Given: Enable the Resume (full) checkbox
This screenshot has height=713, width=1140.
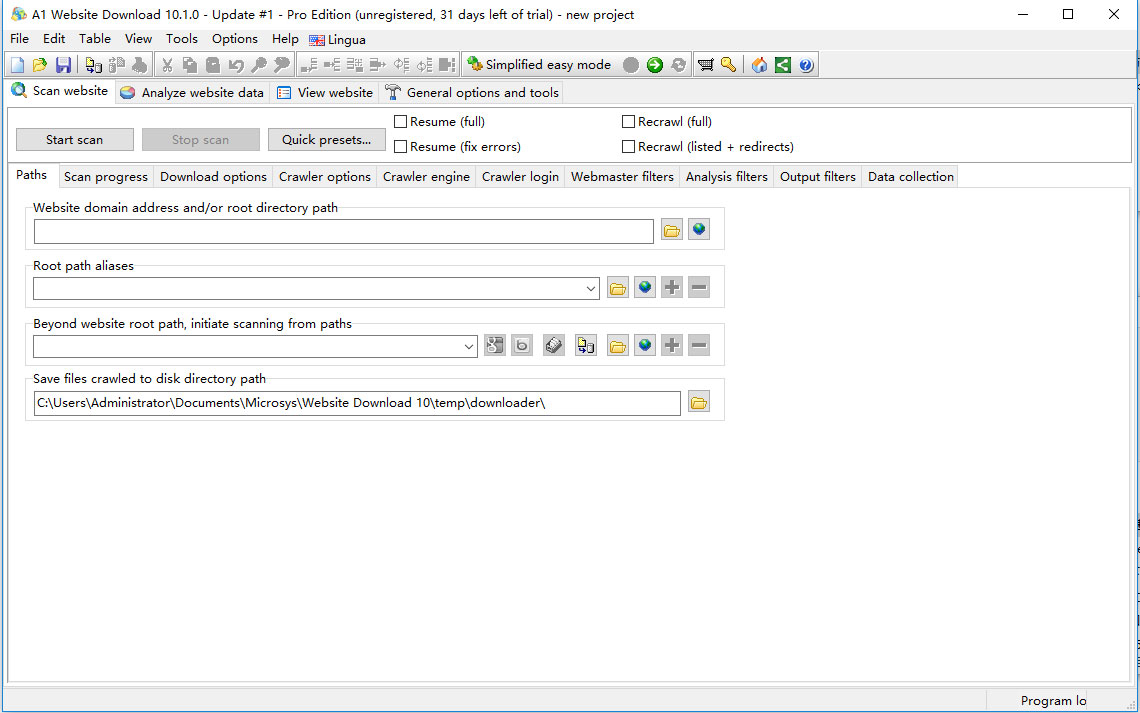Looking at the screenshot, I should 401,122.
